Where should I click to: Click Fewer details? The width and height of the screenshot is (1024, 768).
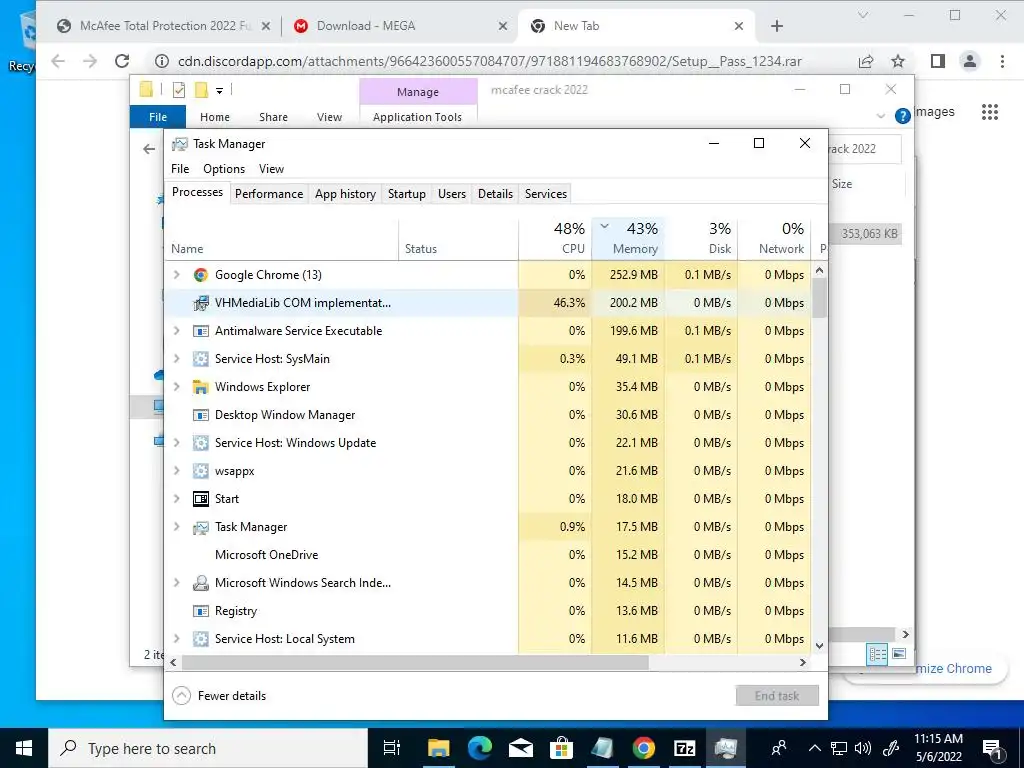pyautogui.click(x=219, y=696)
